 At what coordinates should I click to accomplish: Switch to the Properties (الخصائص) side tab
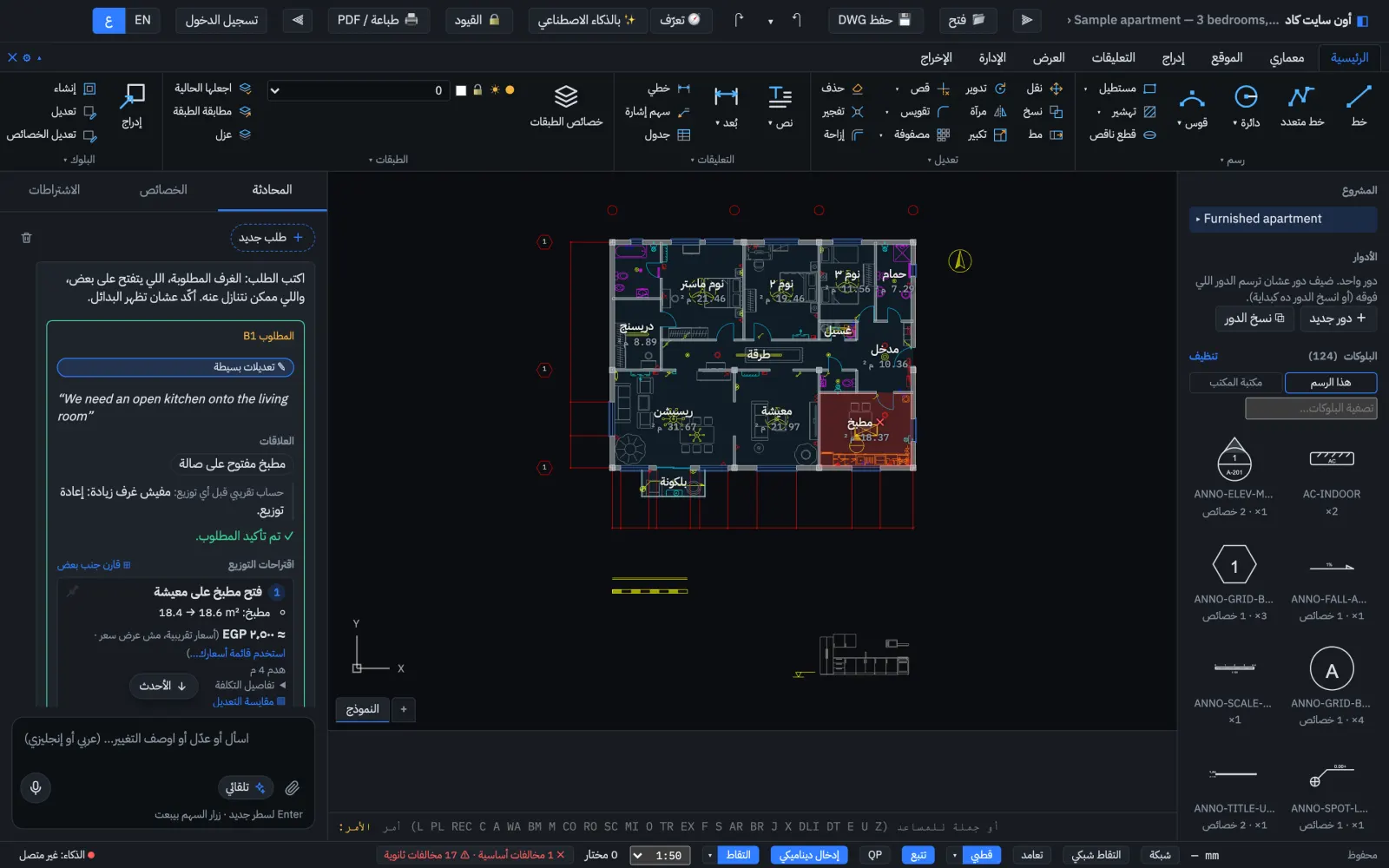coord(163,190)
